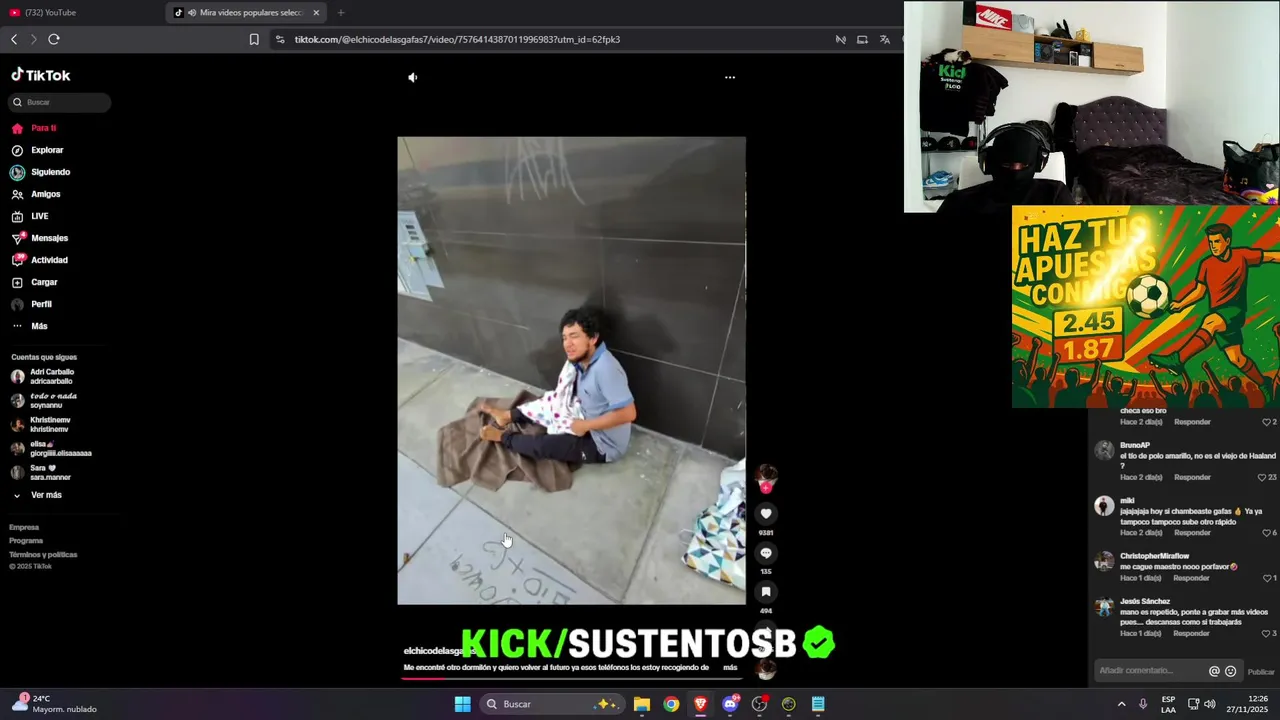Bookmark this page in the toolbar
This screenshot has width=1280, height=720.
coord(254,39)
